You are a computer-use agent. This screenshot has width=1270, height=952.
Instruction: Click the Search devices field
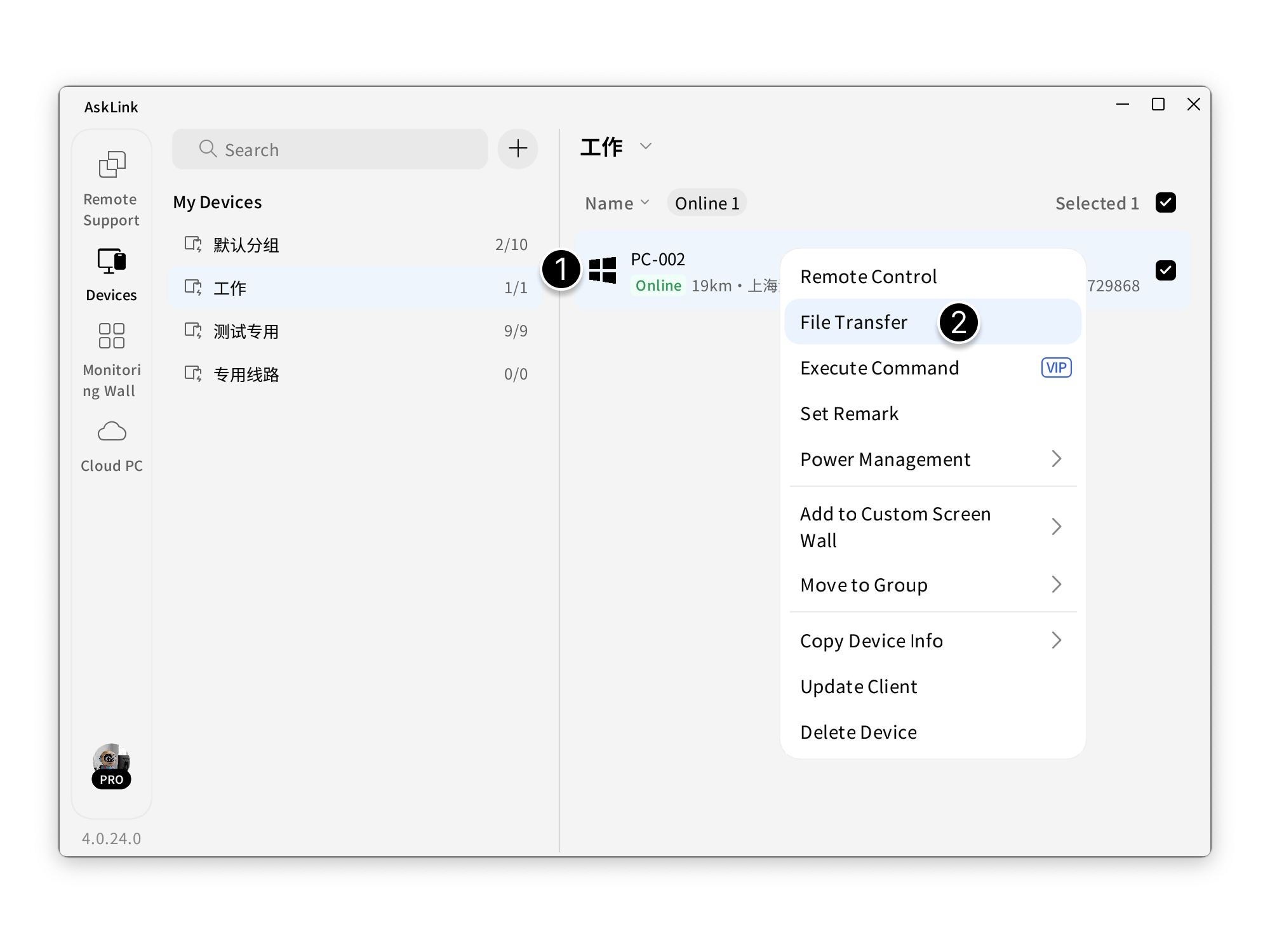pos(330,150)
